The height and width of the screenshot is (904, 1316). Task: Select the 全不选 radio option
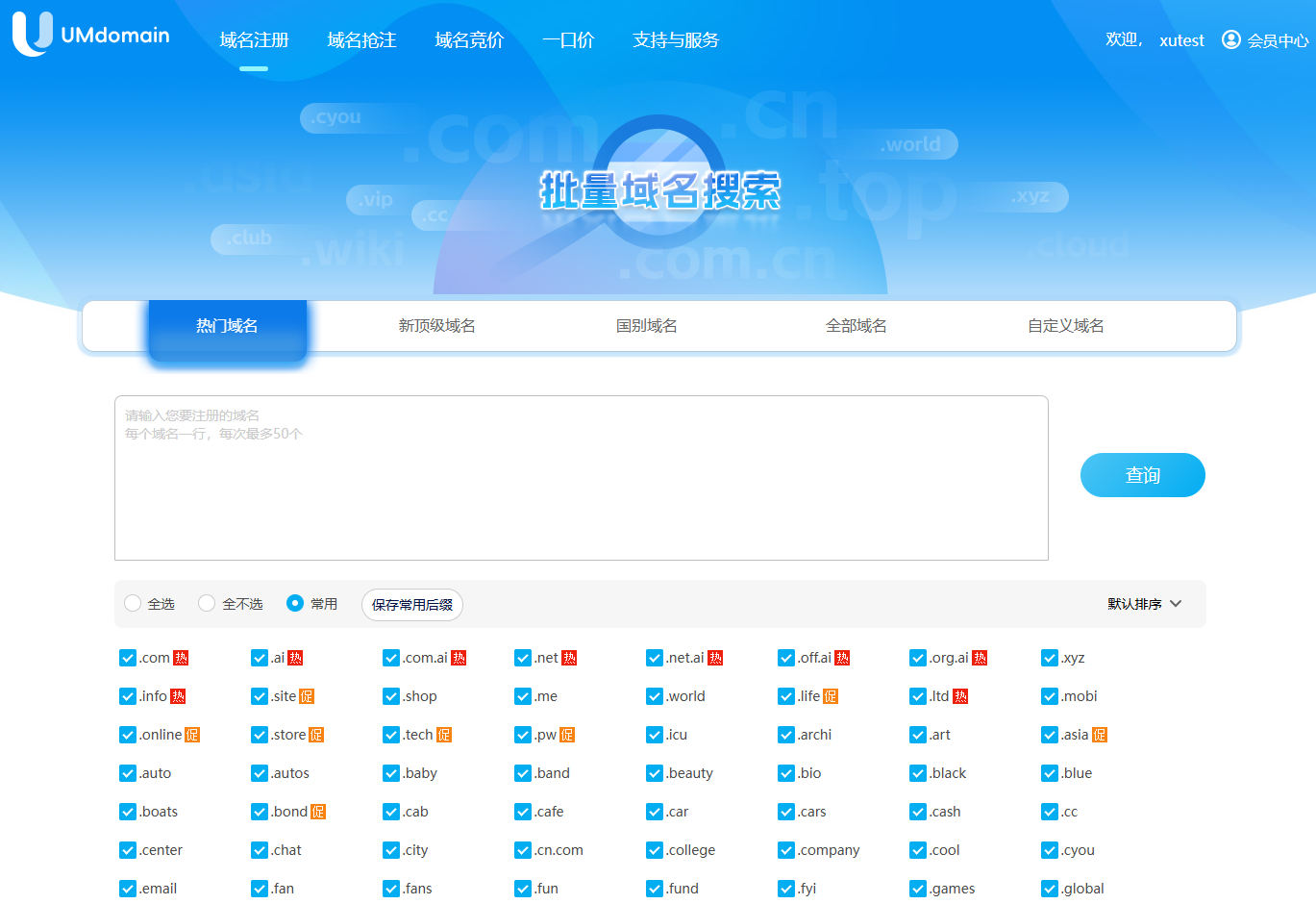click(x=207, y=603)
